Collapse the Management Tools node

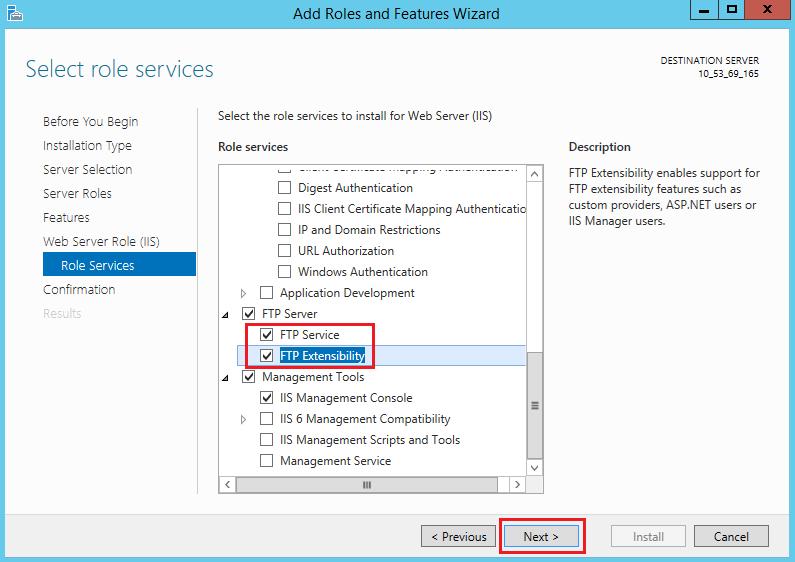(x=225, y=378)
